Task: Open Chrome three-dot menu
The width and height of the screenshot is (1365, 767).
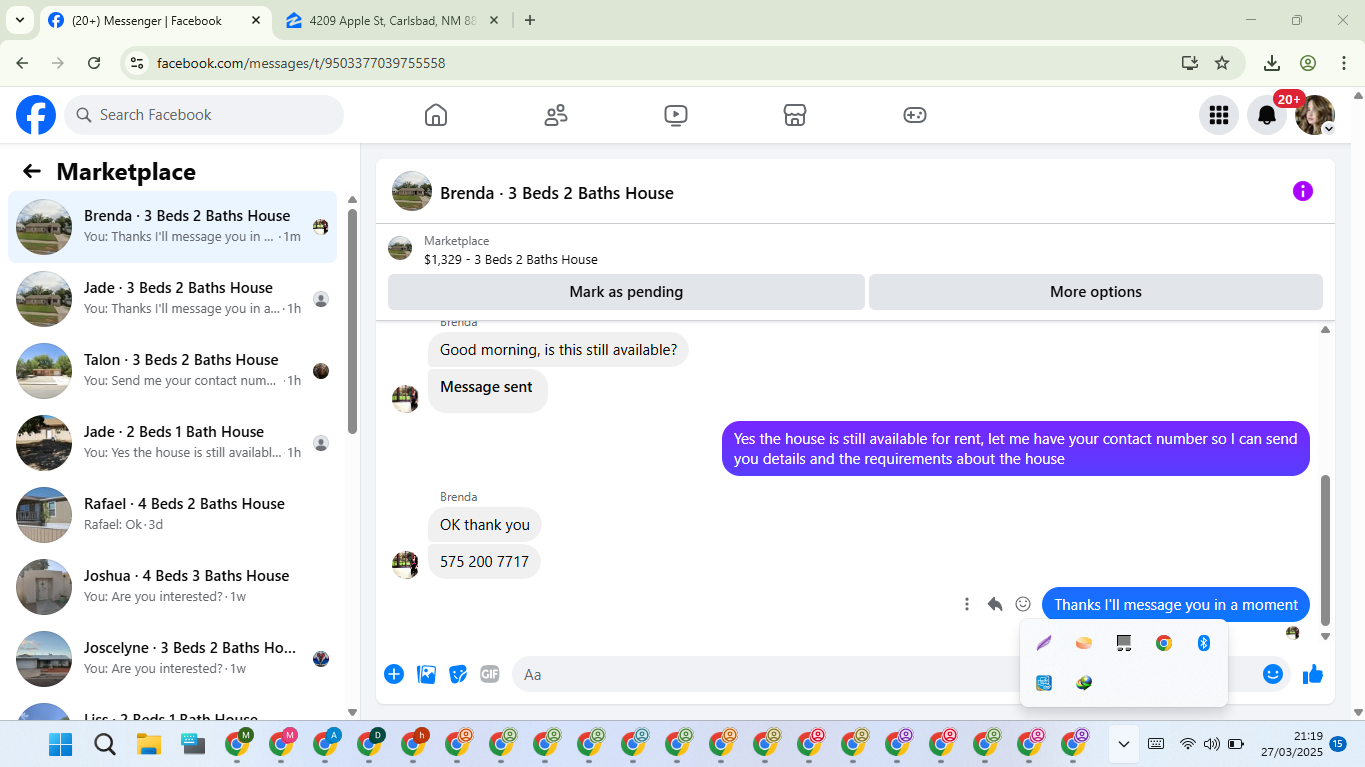Action: (x=1344, y=63)
